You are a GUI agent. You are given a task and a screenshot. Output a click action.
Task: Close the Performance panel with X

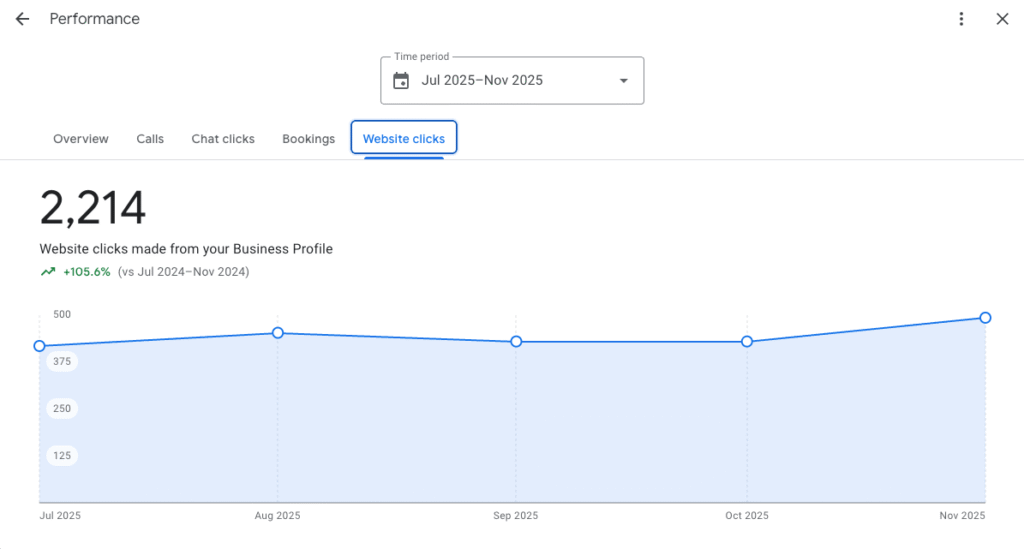[1002, 19]
